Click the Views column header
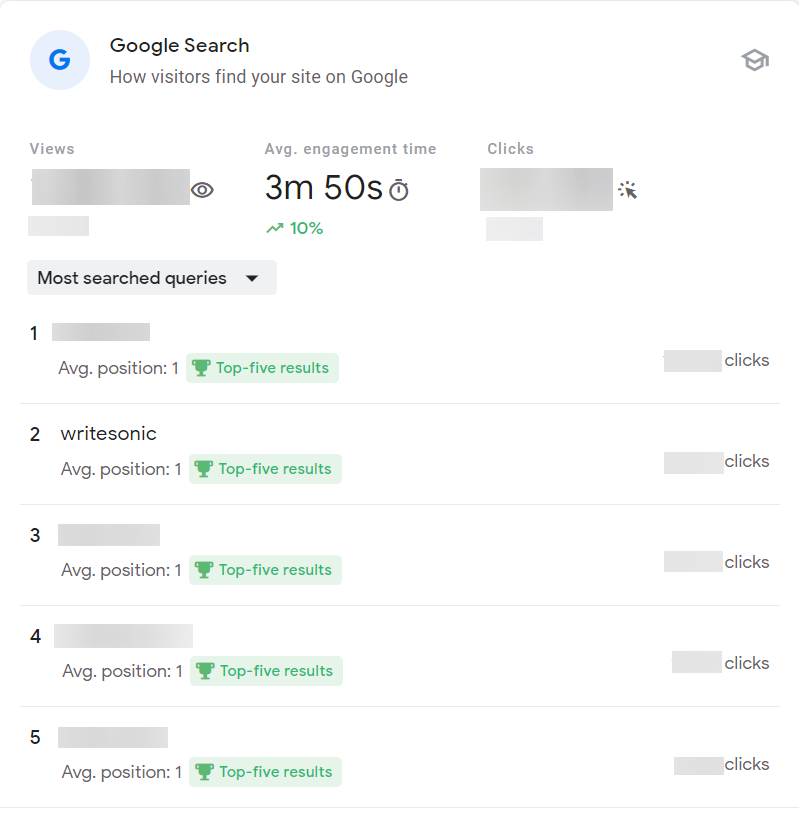 (x=51, y=148)
